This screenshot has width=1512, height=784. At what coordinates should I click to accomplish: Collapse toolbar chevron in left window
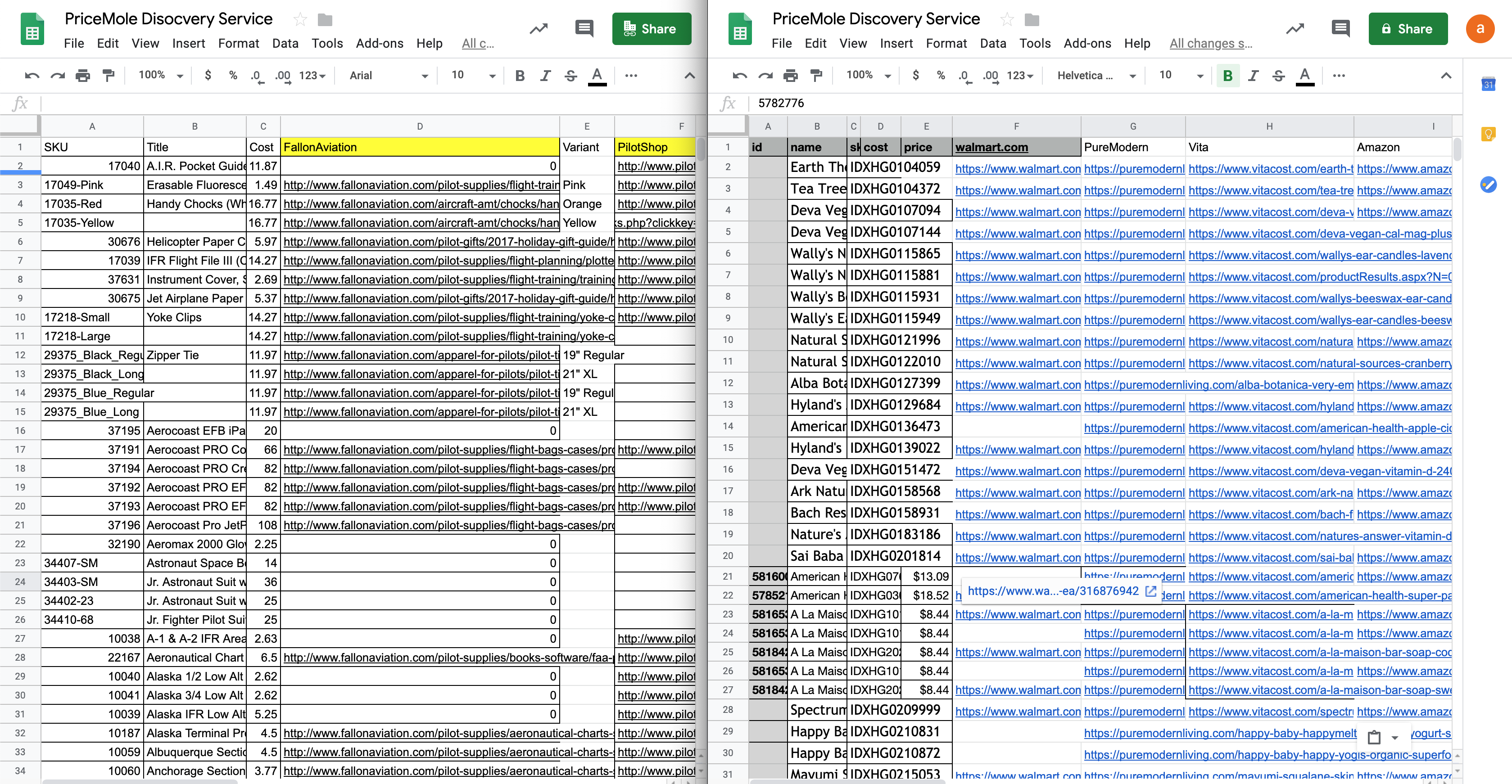tap(690, 75)
